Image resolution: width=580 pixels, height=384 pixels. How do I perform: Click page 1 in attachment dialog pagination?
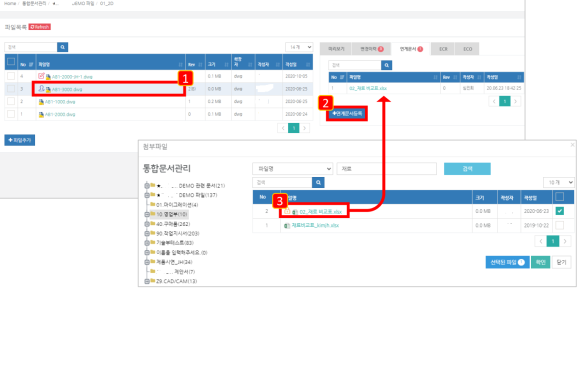click(x=553, y=241)
